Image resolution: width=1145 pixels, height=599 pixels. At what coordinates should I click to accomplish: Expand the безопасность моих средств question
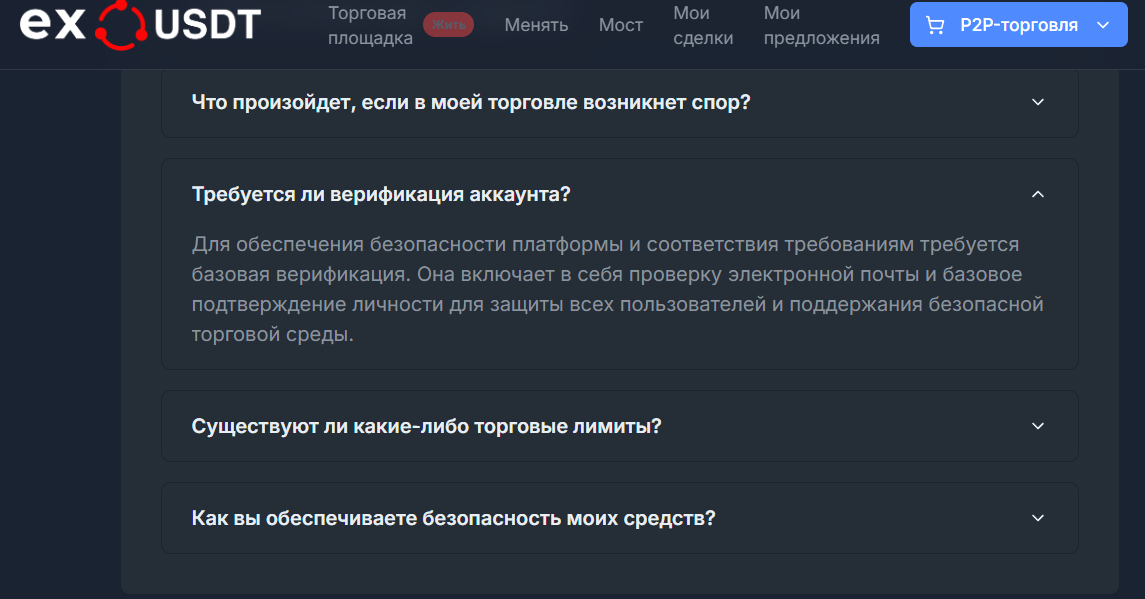tap(453, 518)
